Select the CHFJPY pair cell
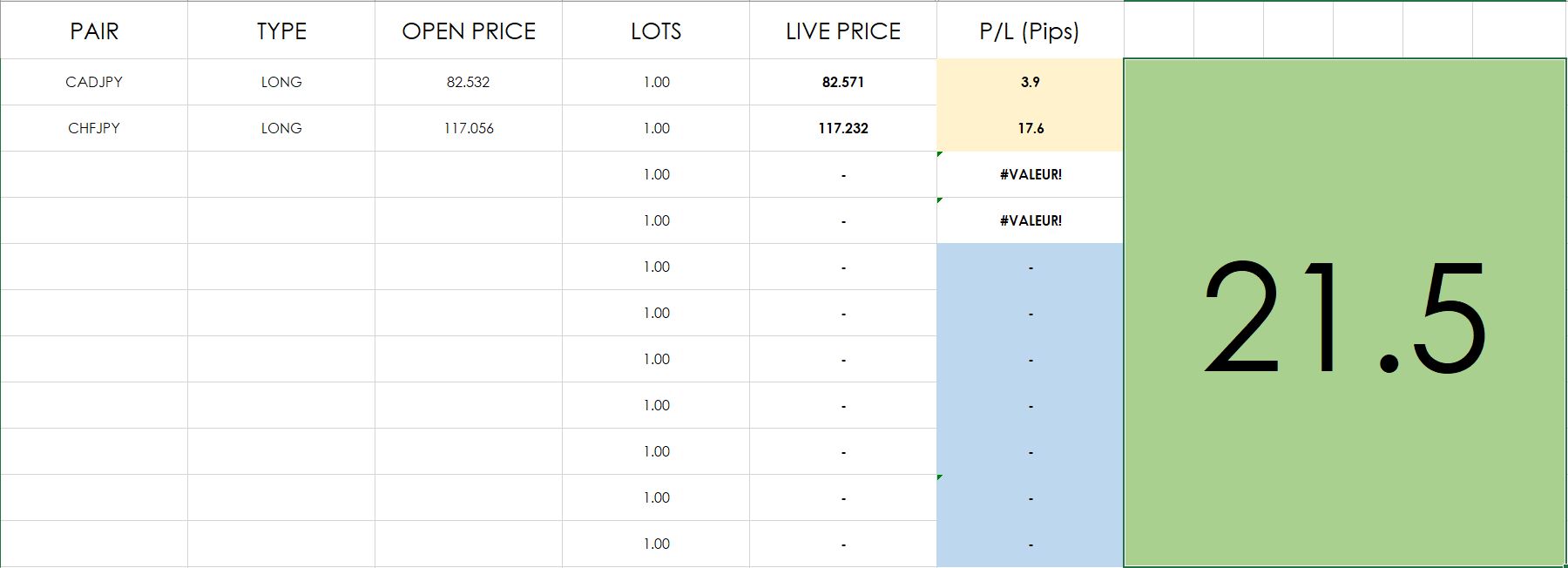The image size is (1568, 568). tap(94, 128)
